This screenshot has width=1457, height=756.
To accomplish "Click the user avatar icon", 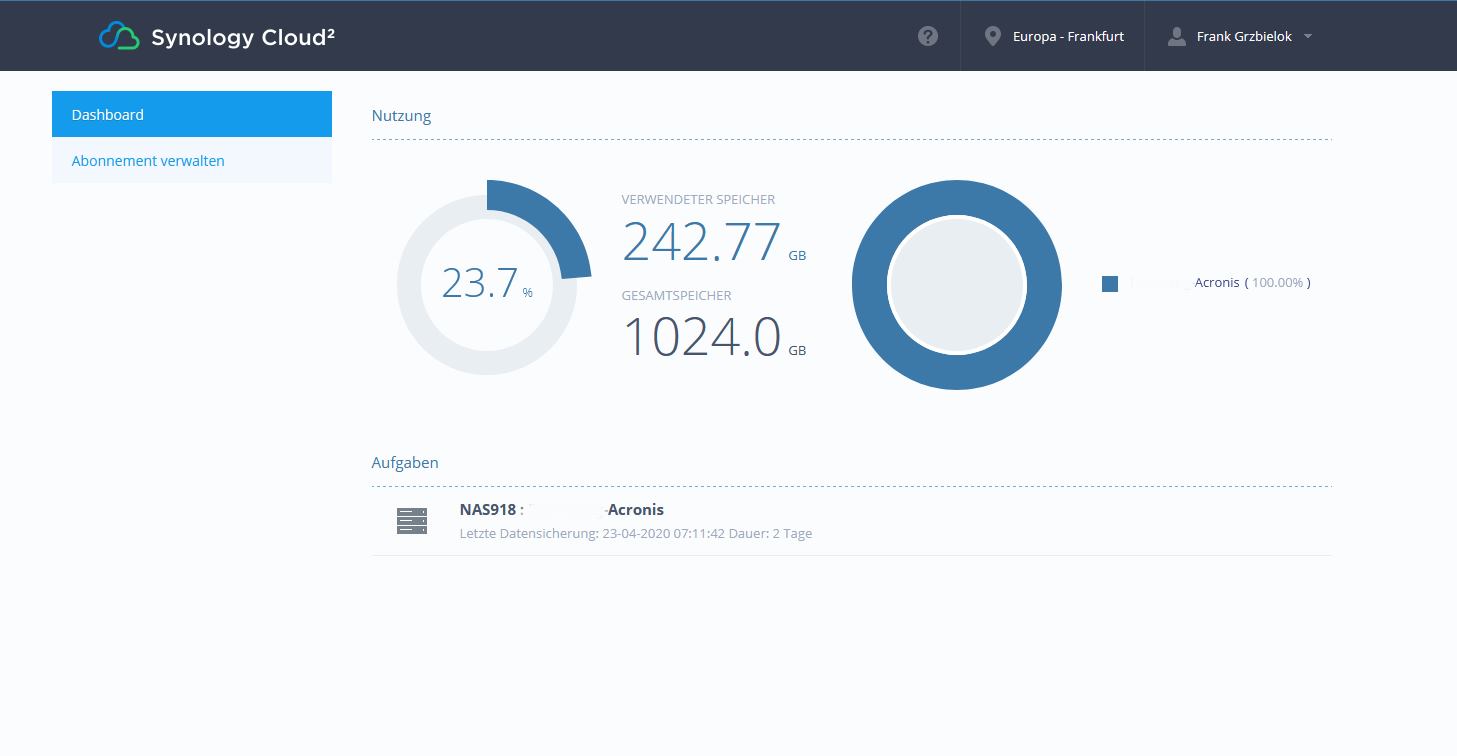I will [1176, 36].
